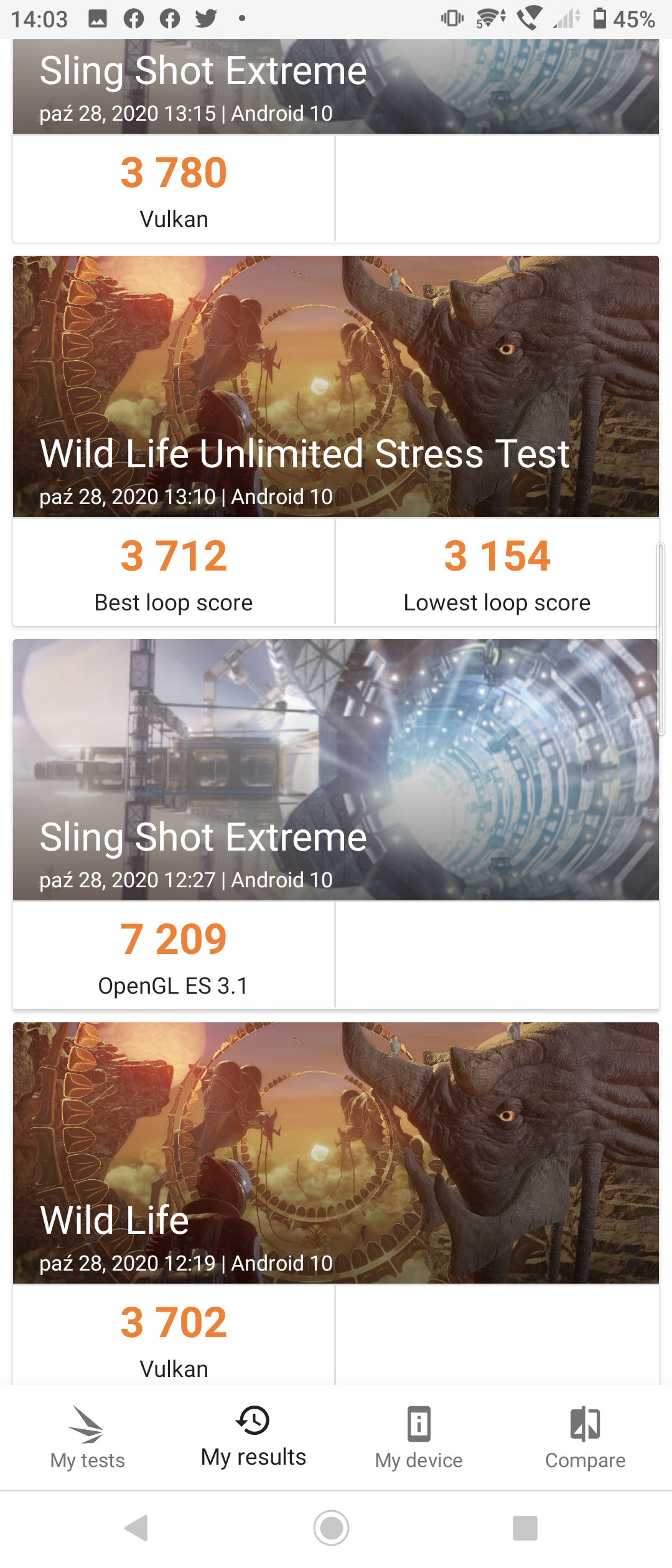The image size is (672, 1568).
Task: Tap the Android recent apps square button
Action: pyautogui.click(x=525, y=1528)
